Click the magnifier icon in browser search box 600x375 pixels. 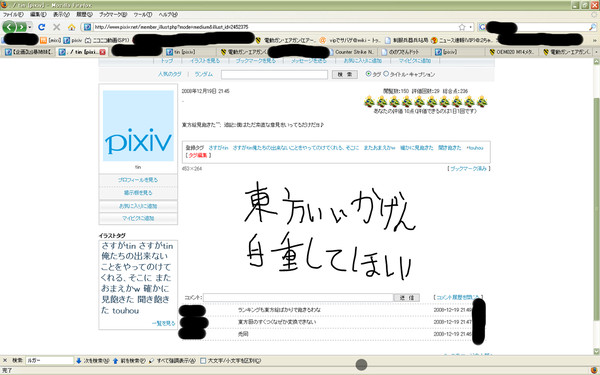592,27
